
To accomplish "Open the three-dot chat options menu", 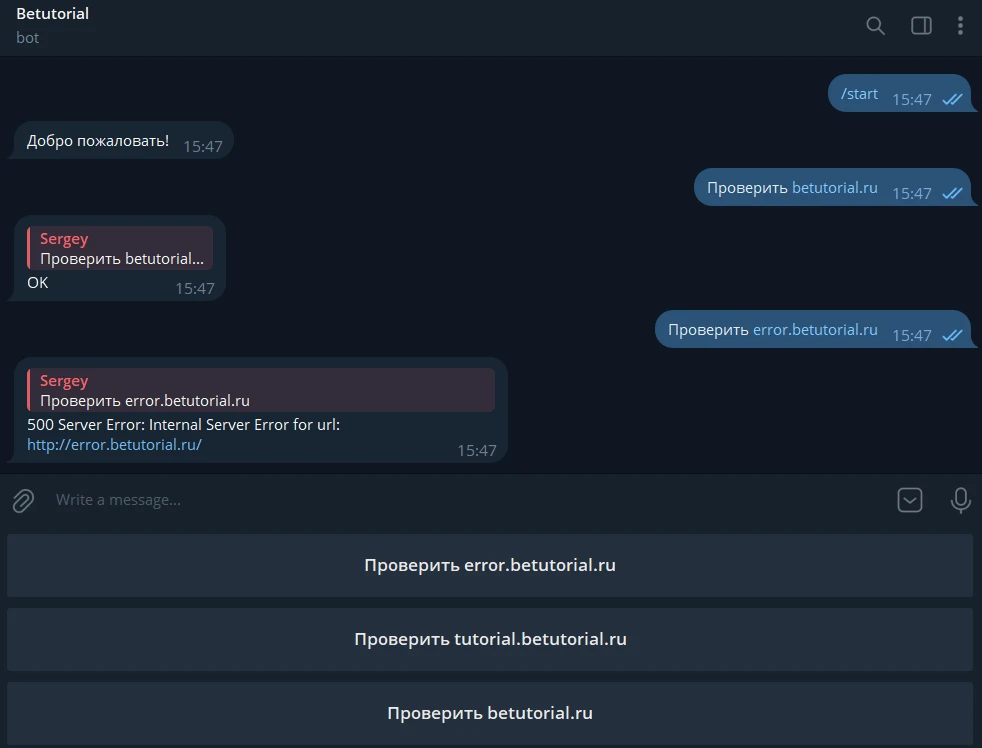I will click(960, 26).
